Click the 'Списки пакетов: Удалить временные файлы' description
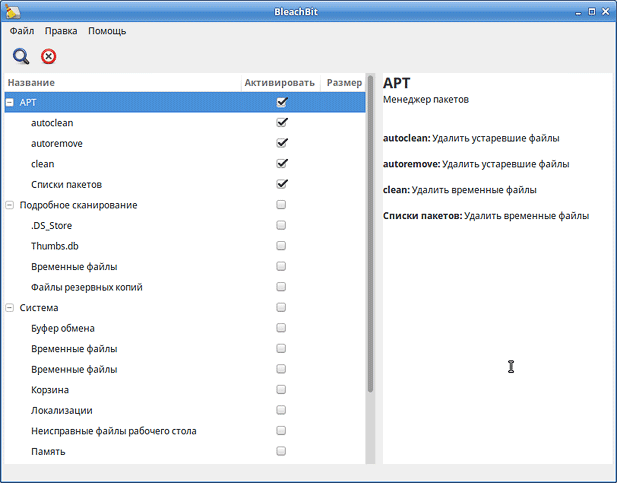The width and height of the screenshot is (617, 483). point(486,216)
